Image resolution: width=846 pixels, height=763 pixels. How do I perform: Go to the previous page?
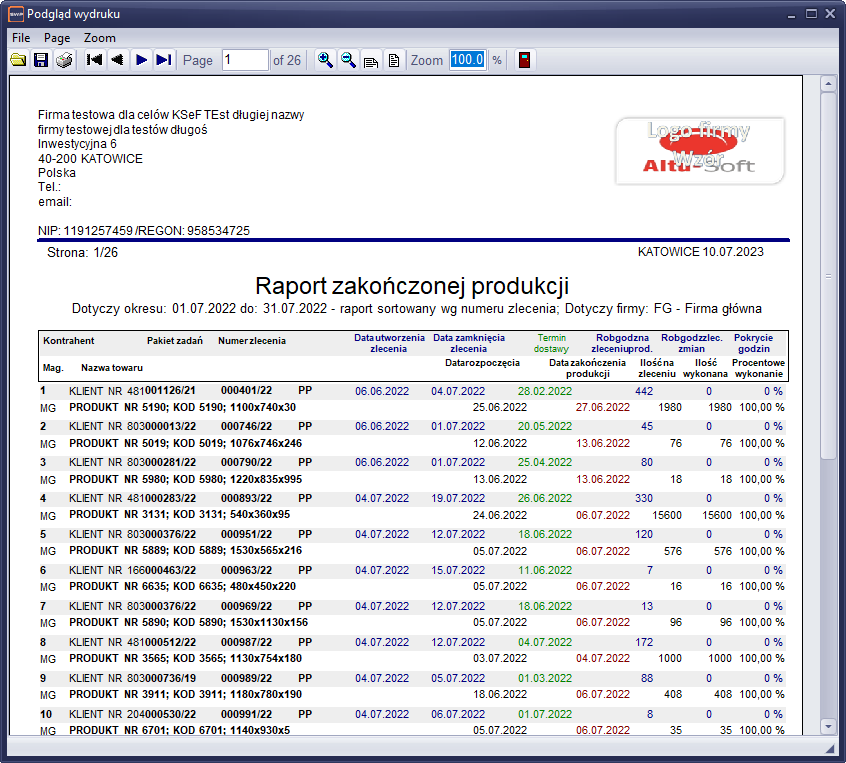(117, 60)
